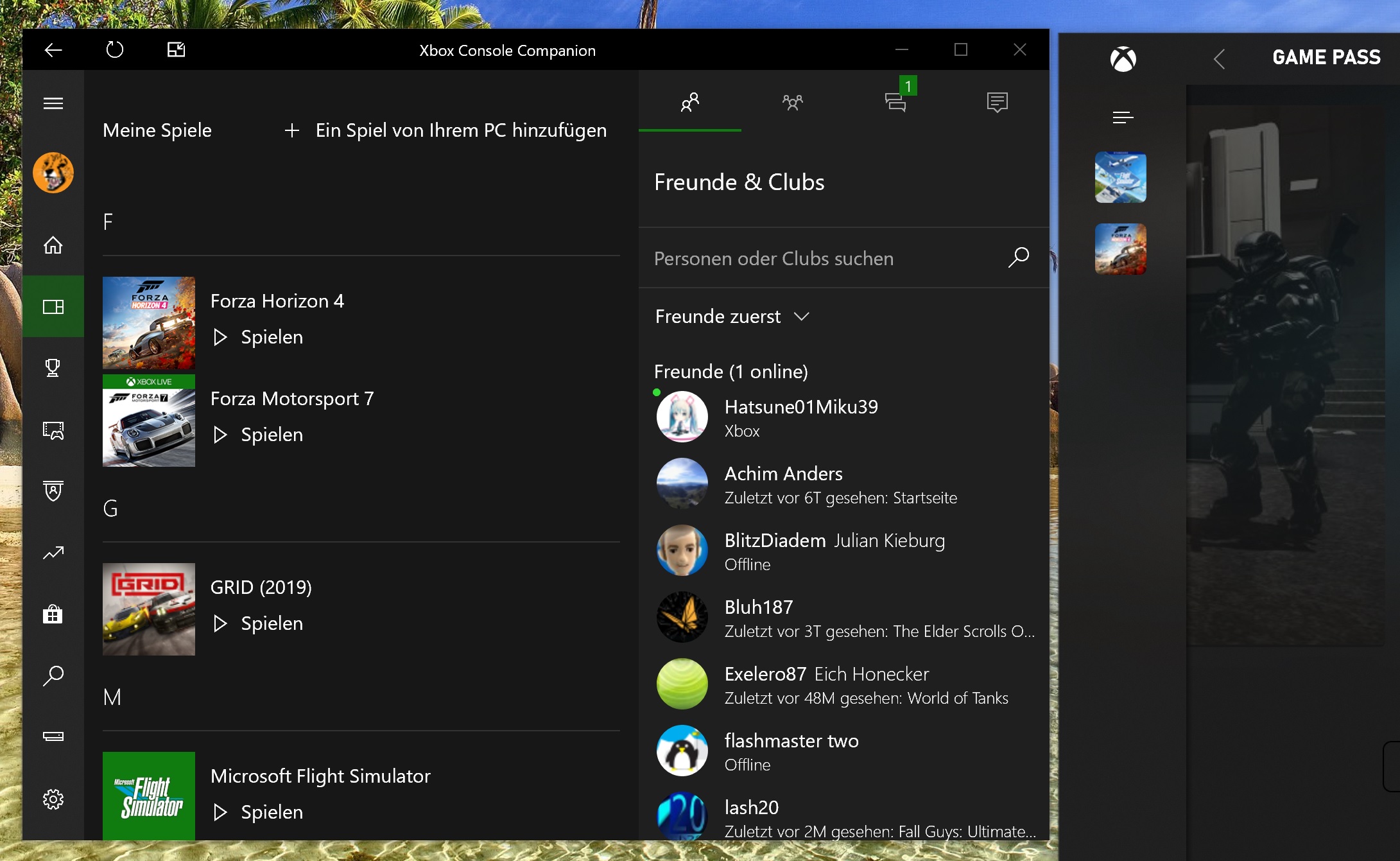Click the refresh icon in title bar
Viewport: 1400px width, 861px height.
(114, 50)
